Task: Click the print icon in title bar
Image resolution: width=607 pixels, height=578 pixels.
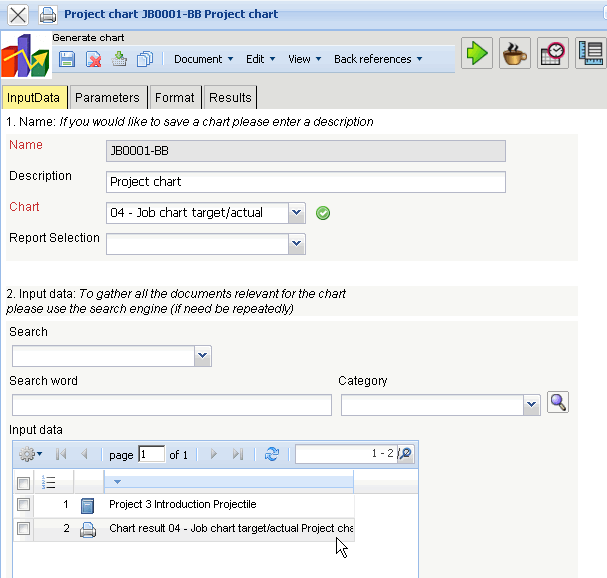Action: 47,15
